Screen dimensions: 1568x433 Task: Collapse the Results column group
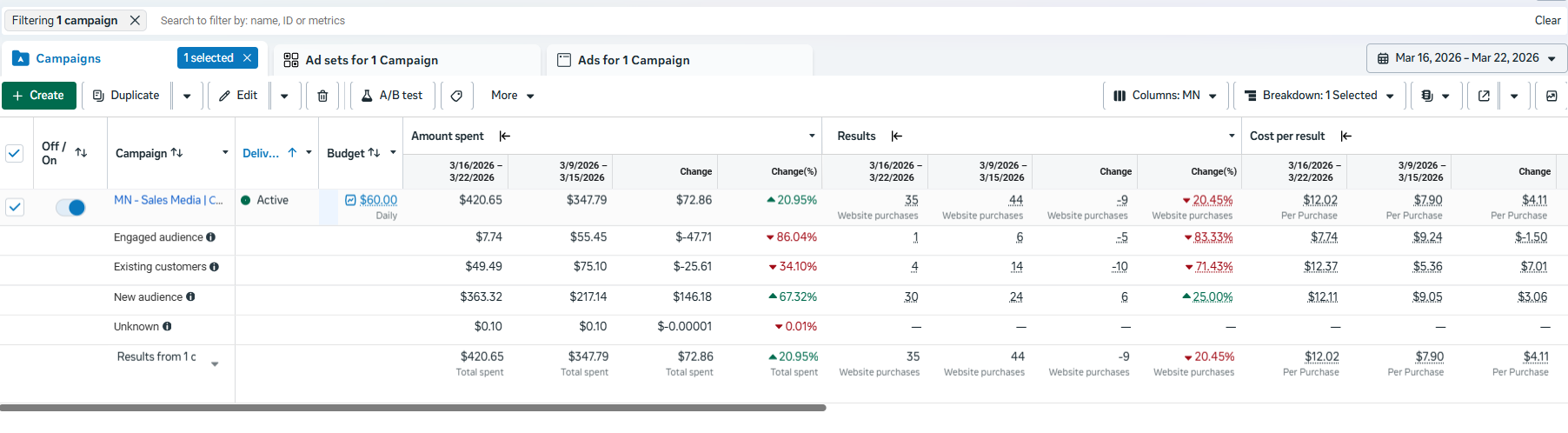(x=897, y=136)
